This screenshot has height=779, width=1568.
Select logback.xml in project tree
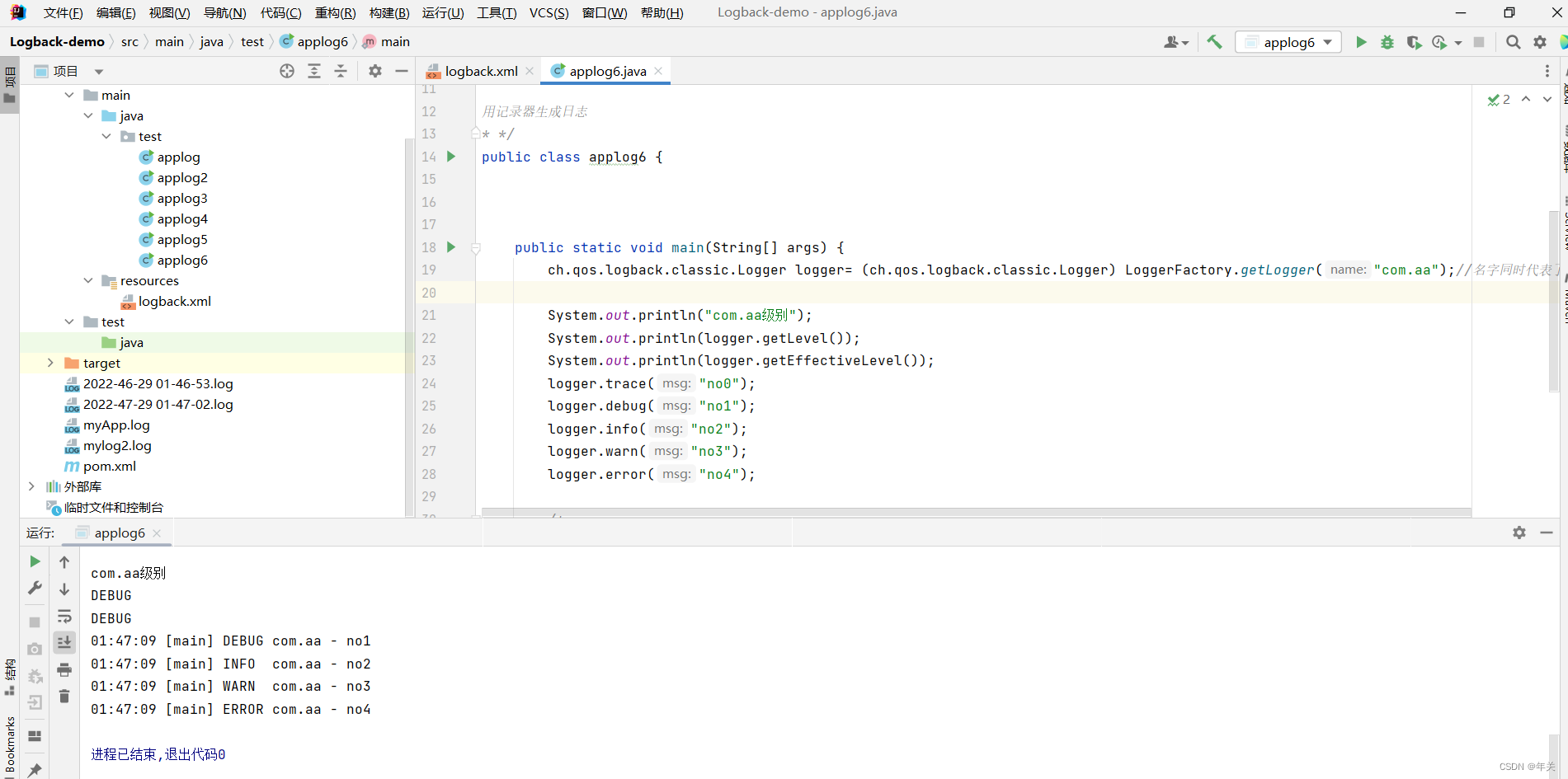(x=174, y=301)
